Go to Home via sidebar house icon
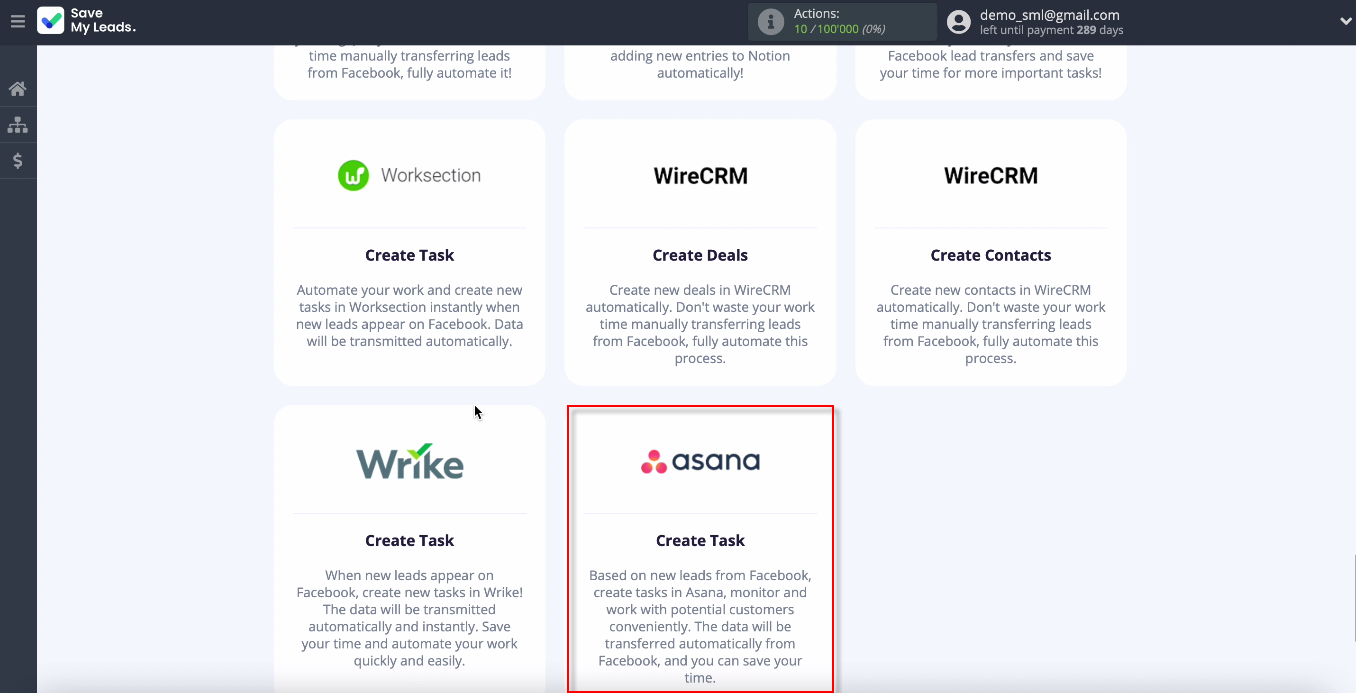This screenshot has height=693, width=1356. [17, 89]
